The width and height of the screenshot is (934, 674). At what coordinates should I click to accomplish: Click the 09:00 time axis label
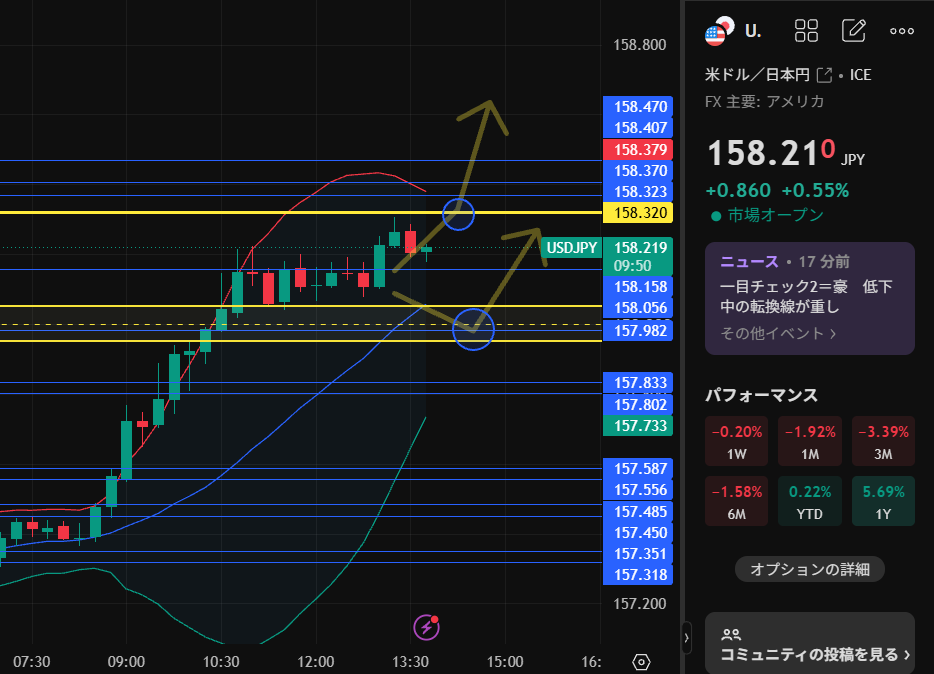(126, 661)
